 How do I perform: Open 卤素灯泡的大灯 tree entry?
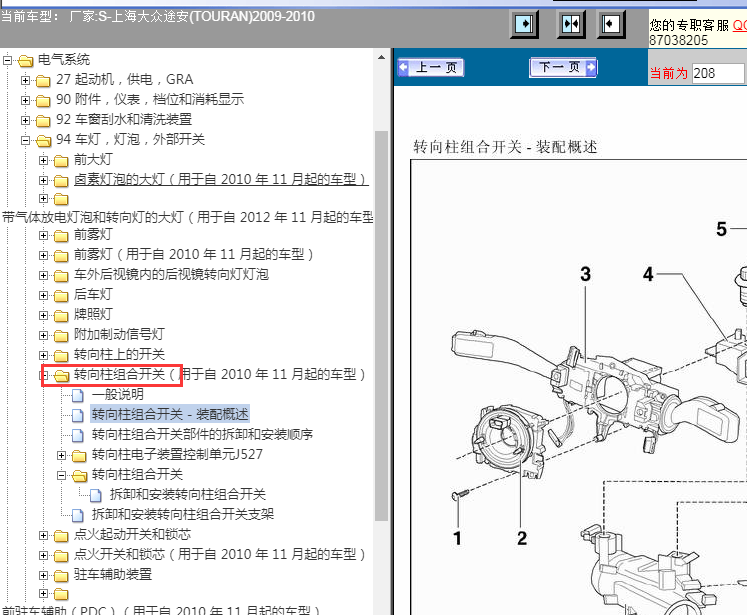click(220, 180)
